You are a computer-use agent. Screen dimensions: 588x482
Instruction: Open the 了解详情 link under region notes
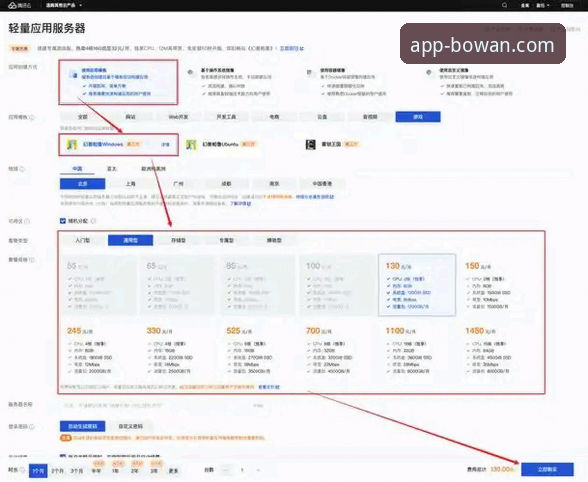(x=240, y=203)
